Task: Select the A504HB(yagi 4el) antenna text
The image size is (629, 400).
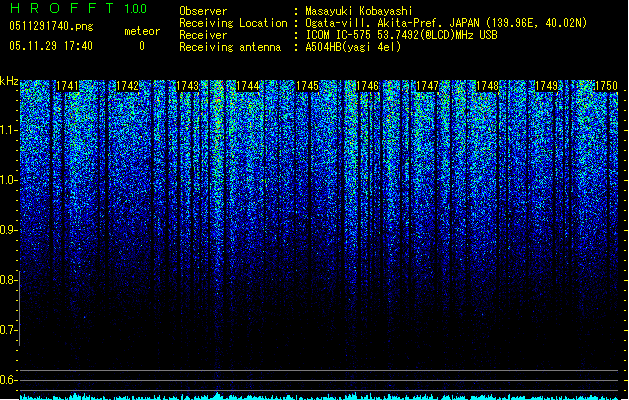Action: (353, 47)
